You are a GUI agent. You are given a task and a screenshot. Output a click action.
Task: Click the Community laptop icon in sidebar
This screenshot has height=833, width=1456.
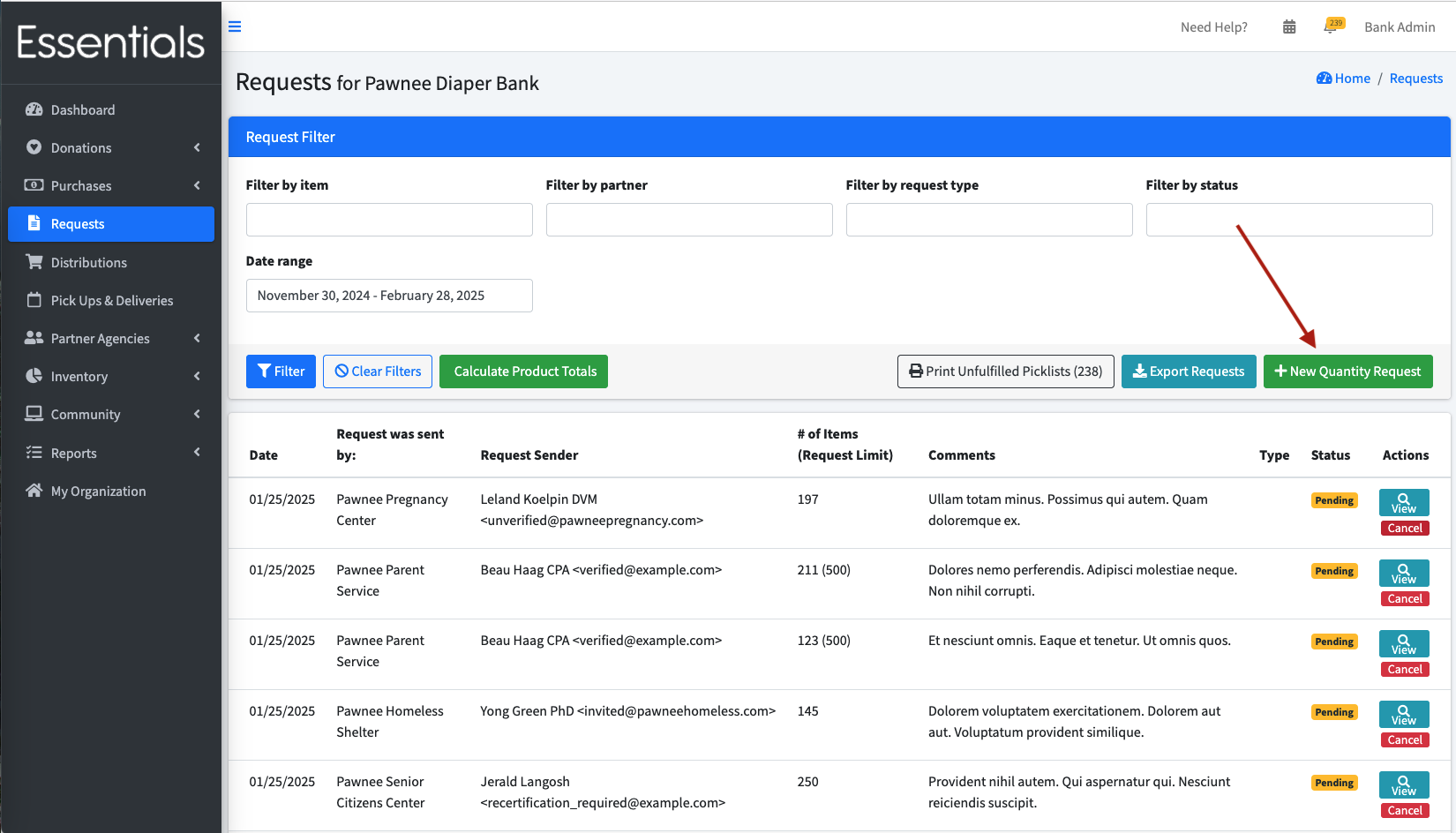(x=34, y=414)
